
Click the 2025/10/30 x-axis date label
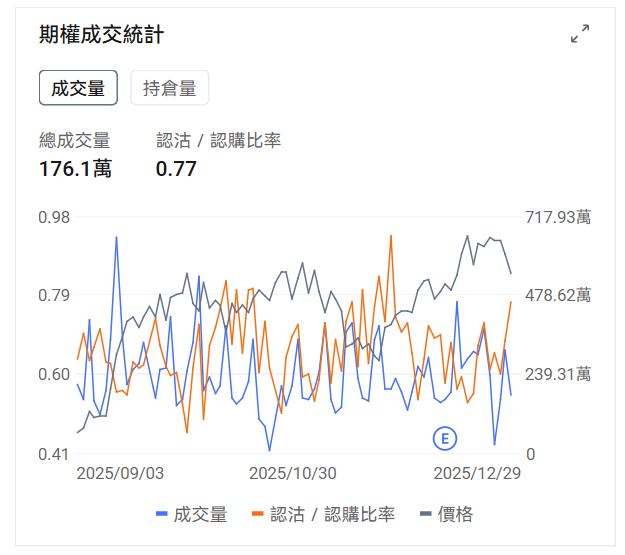[x=292, y=473]
